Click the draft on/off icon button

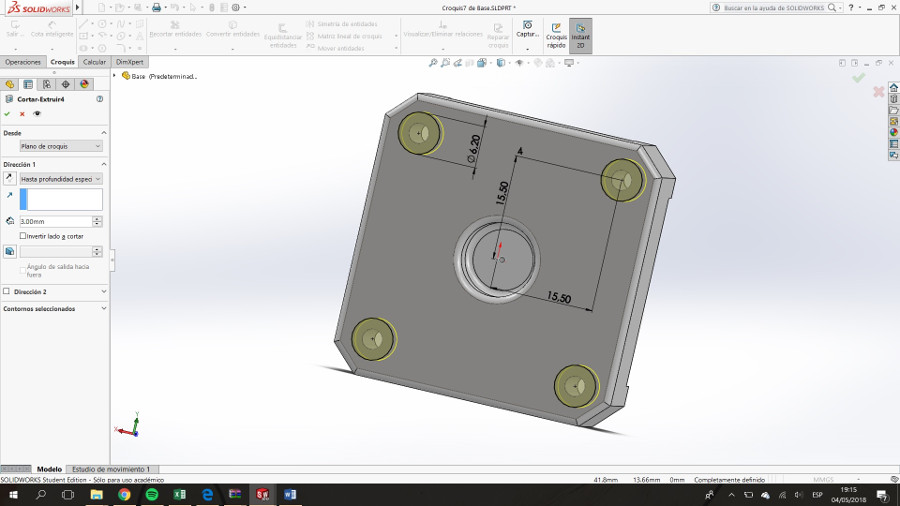click(x=10, y=251)
